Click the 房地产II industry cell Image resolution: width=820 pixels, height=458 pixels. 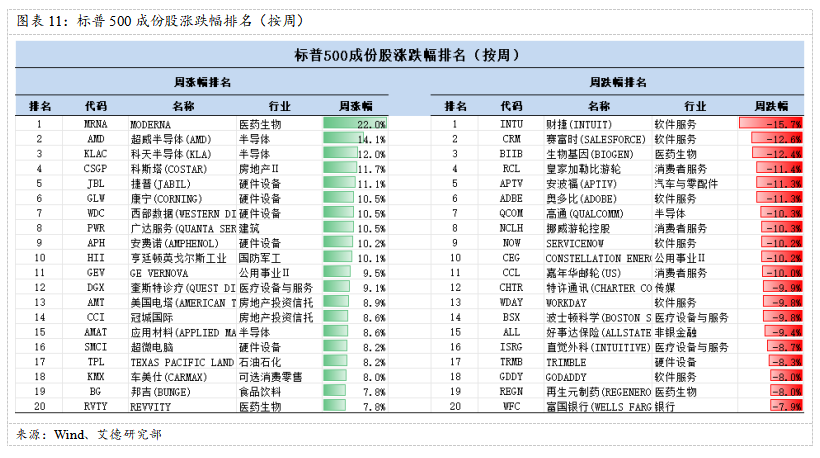[x=259, y=169]
